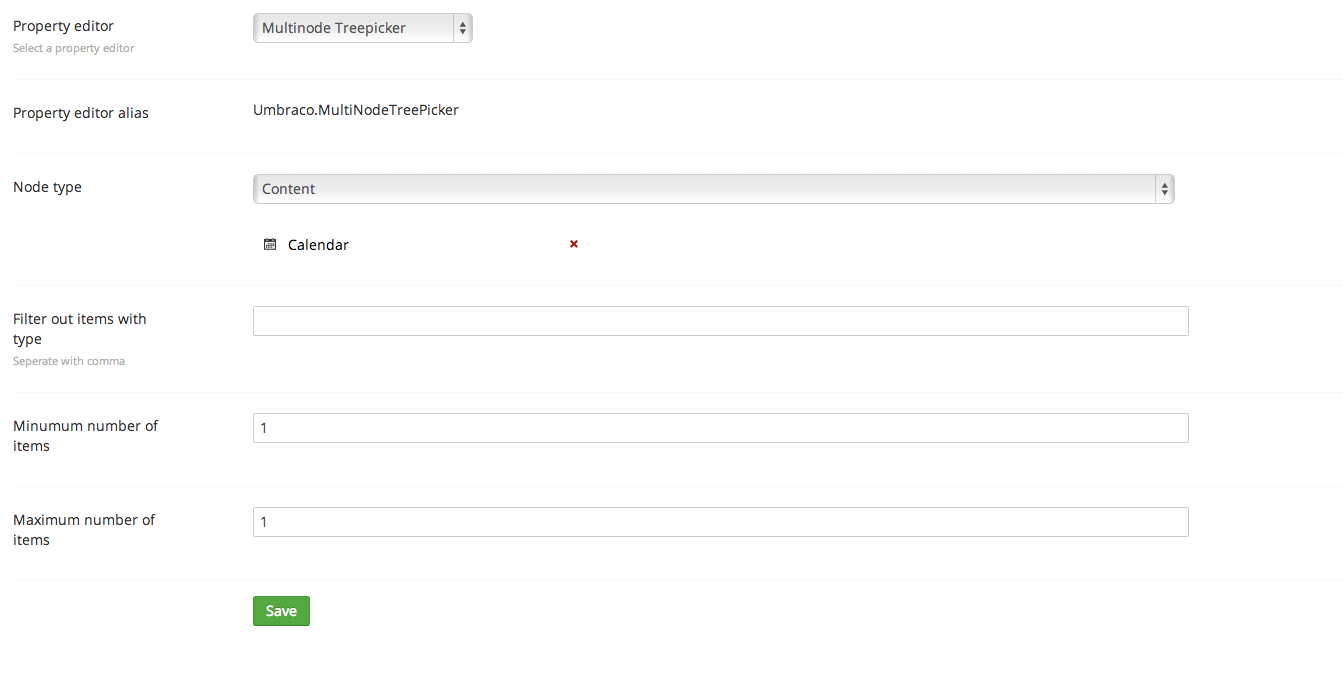This screenshot has height=678, width=1343.
Task: Click the 'Seperate with comma' hint text
Action: [x=69, y=361]
